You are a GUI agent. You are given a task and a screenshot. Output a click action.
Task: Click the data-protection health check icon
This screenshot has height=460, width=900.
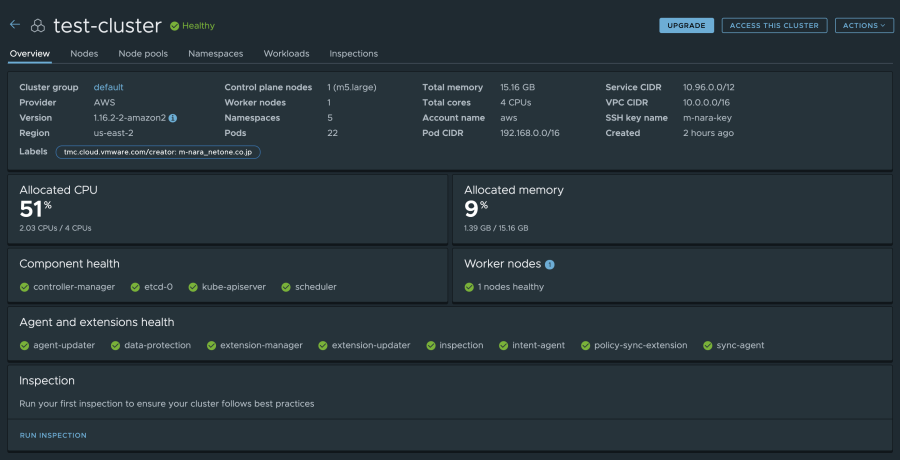(115, 346)
